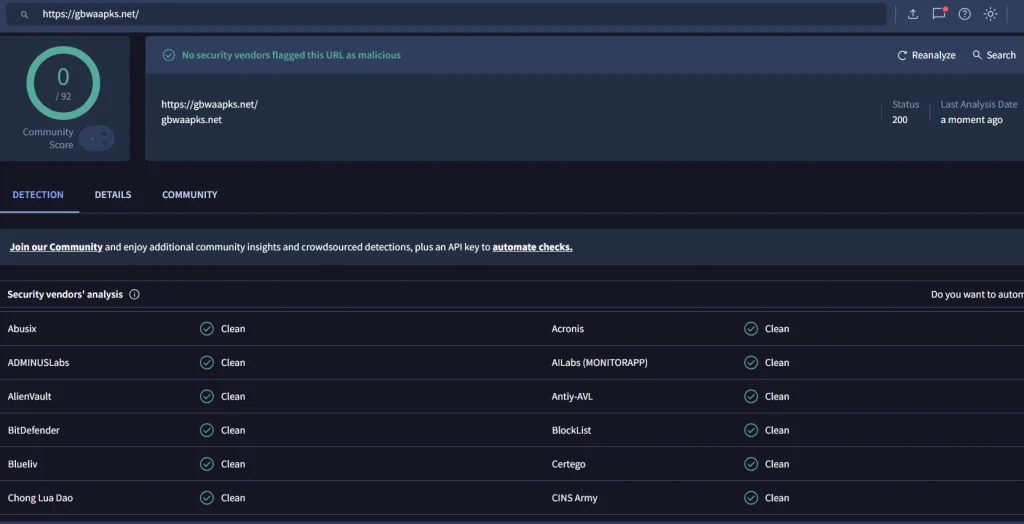The height and width of the screenshot is (524, 1024).
Task: Click the AILabs (MONITORAPP) clean check icon
Action: 751,363
